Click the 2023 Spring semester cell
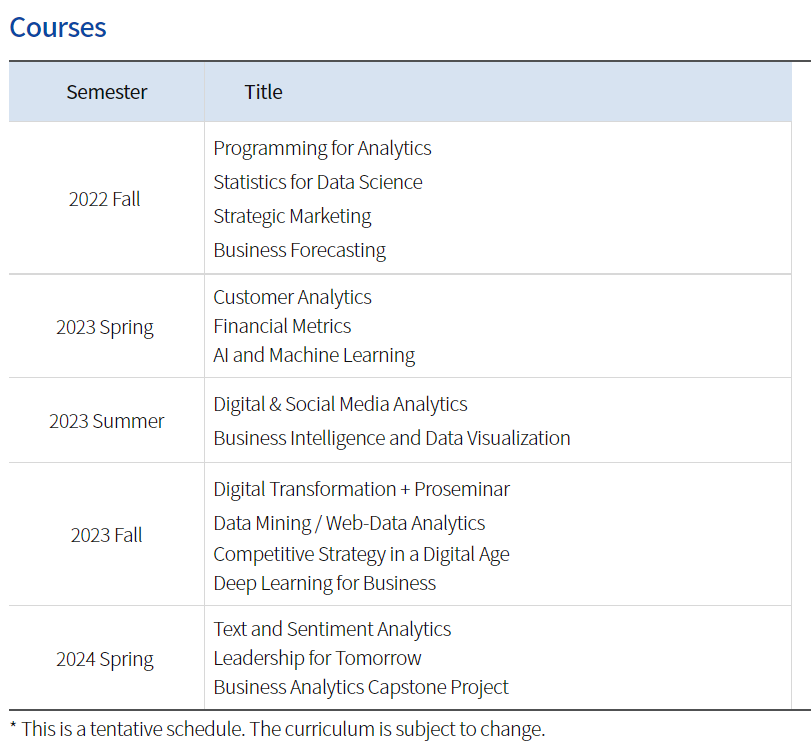The height and width of the screenshot is (756, 811). (x=105, y=327)
